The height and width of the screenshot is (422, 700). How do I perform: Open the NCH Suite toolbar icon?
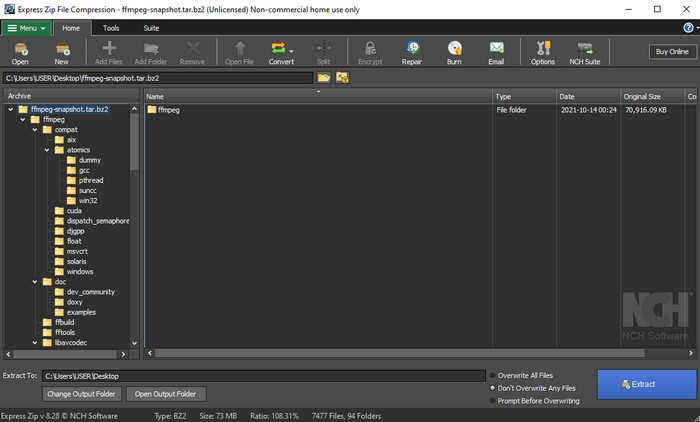pyautogui.click(x=584, y=53)
